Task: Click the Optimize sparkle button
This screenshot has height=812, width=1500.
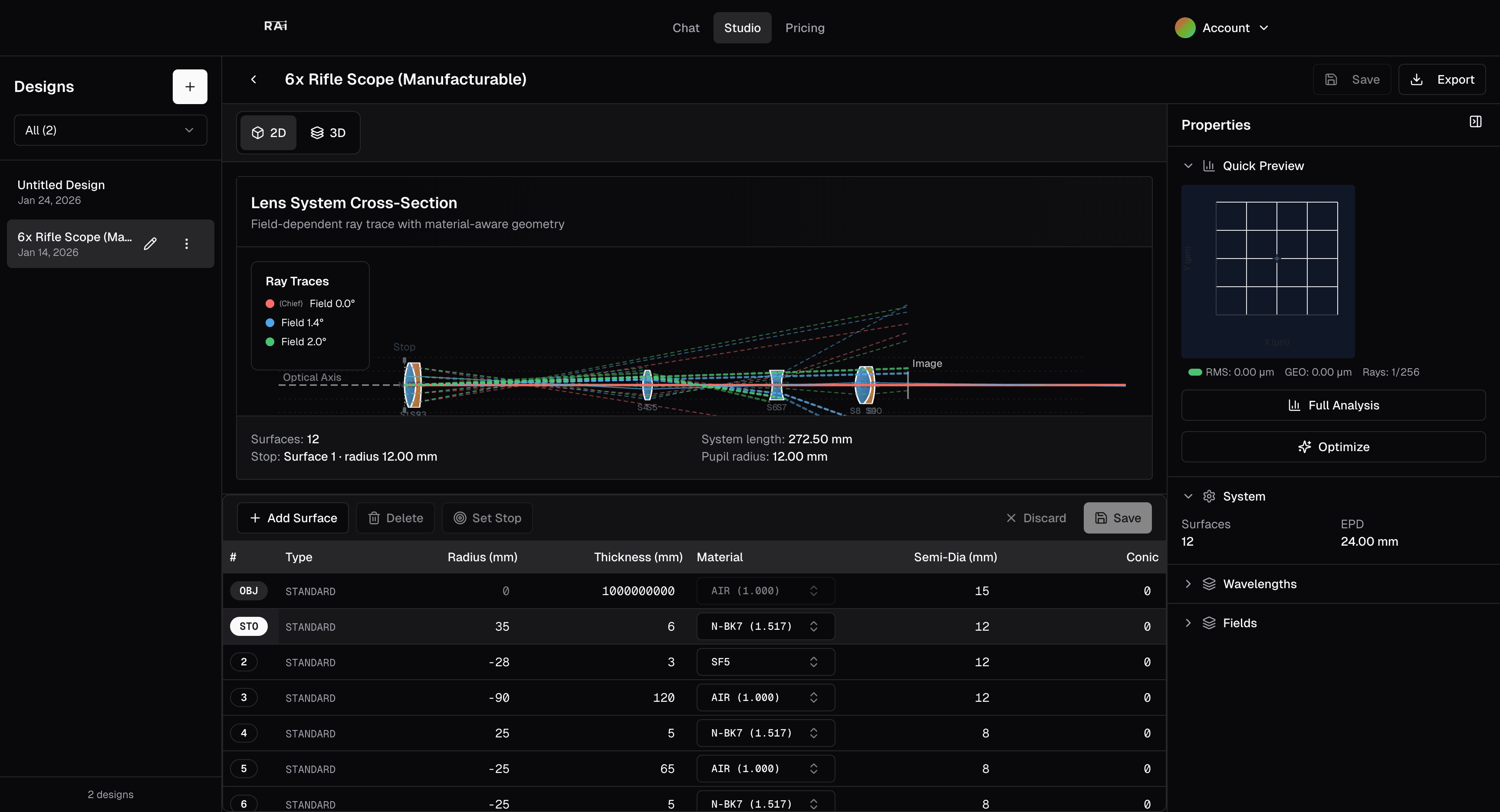Action: (x=1333, y=446)
